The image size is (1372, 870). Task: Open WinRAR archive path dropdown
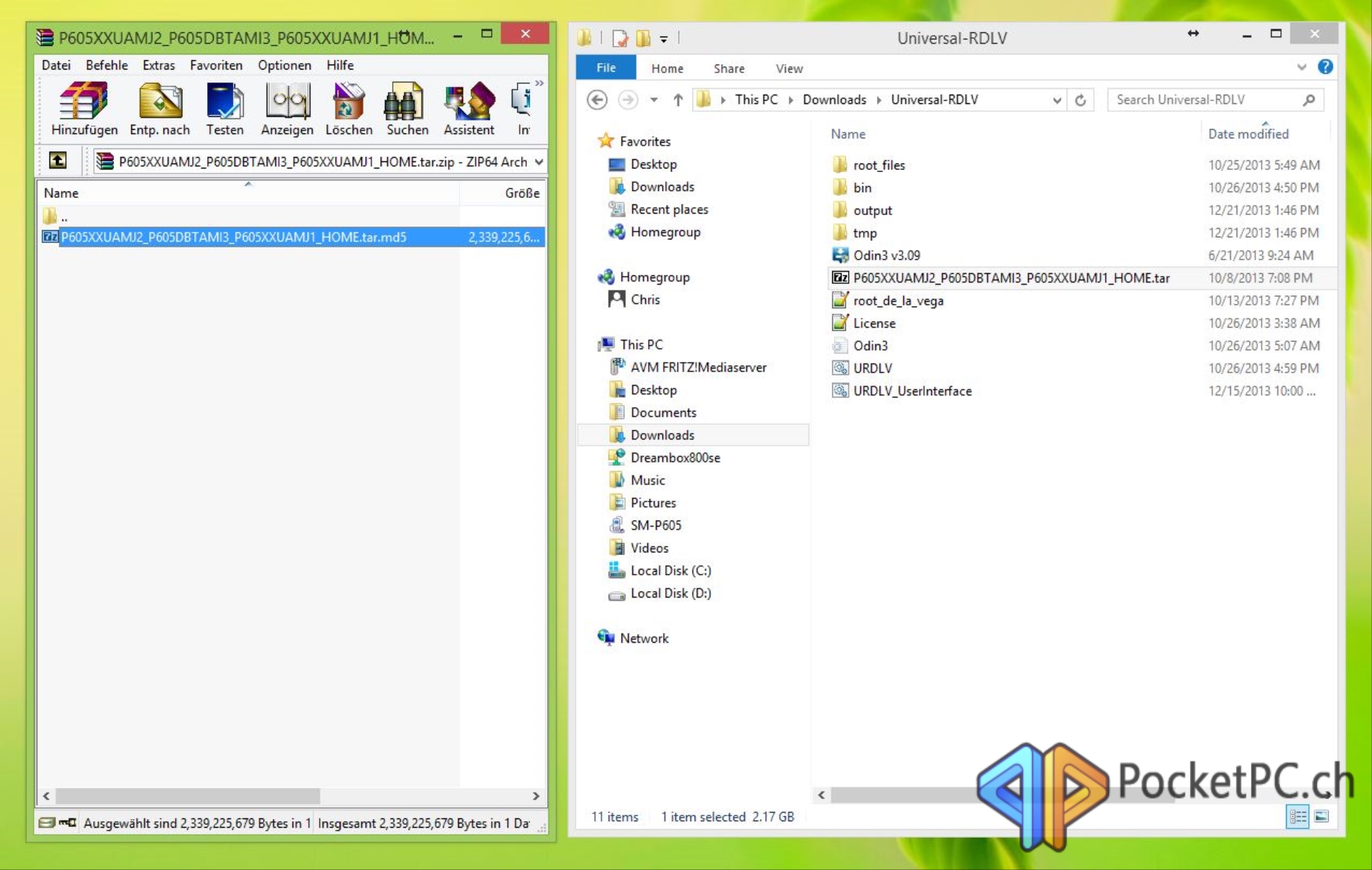538,162
